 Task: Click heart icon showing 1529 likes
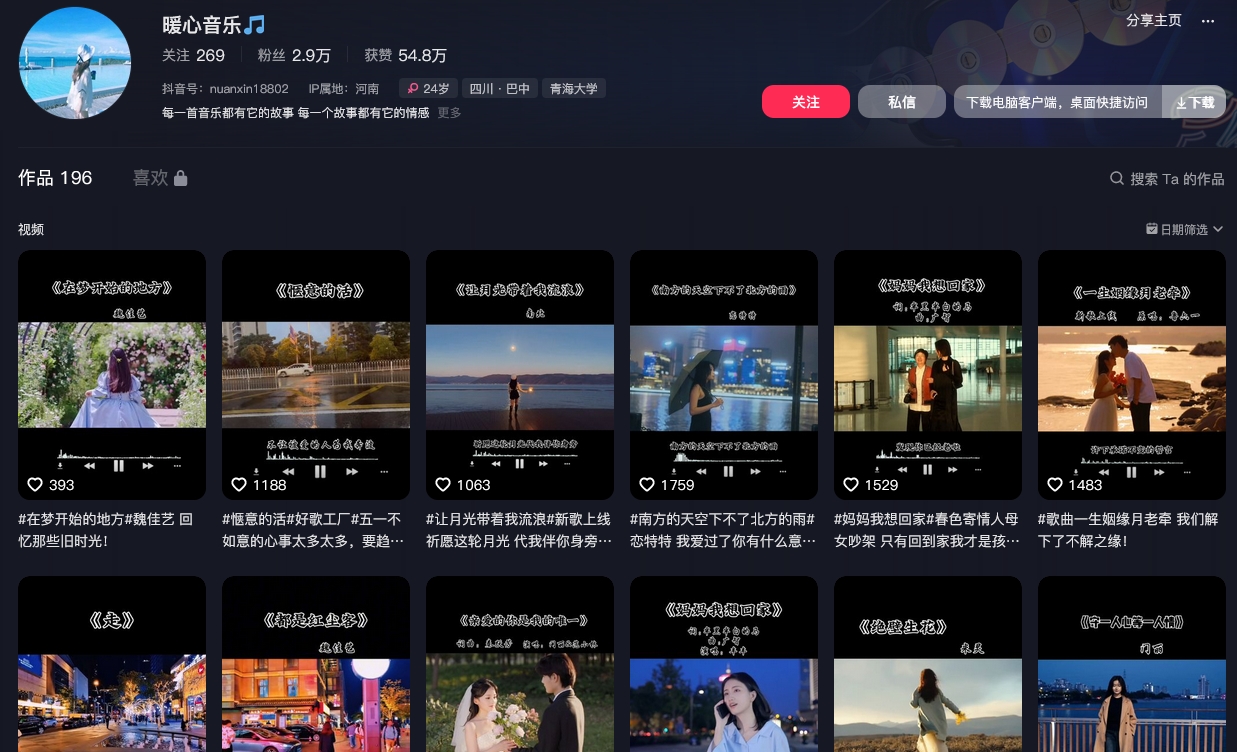pos(851,485)
